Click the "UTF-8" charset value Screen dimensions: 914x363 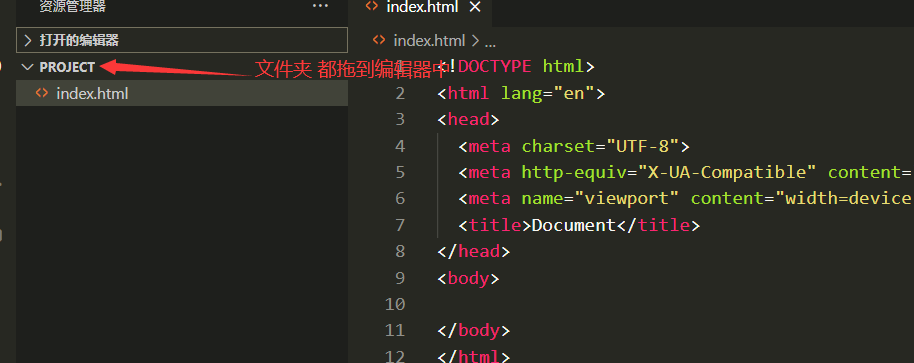pos(643,146)
